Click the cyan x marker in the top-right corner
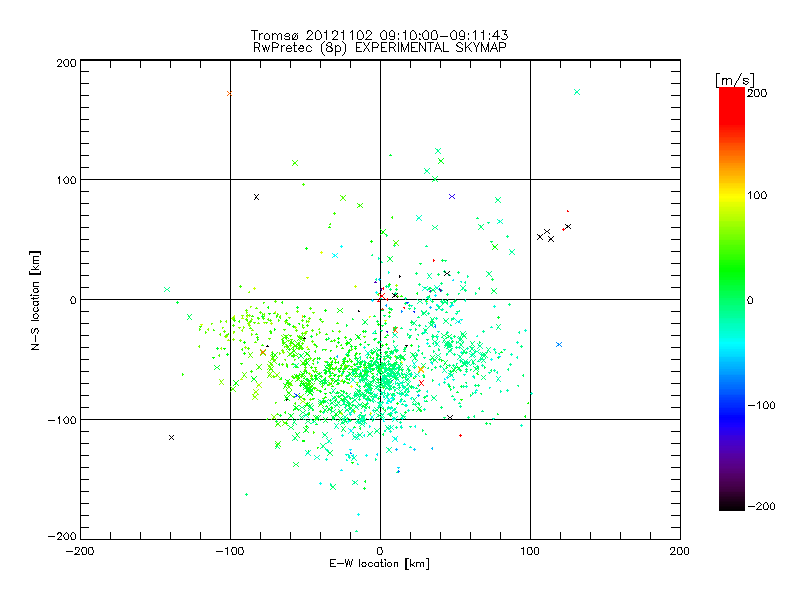The height and width of the screenshot is (600, 800). tap(577, 92)
